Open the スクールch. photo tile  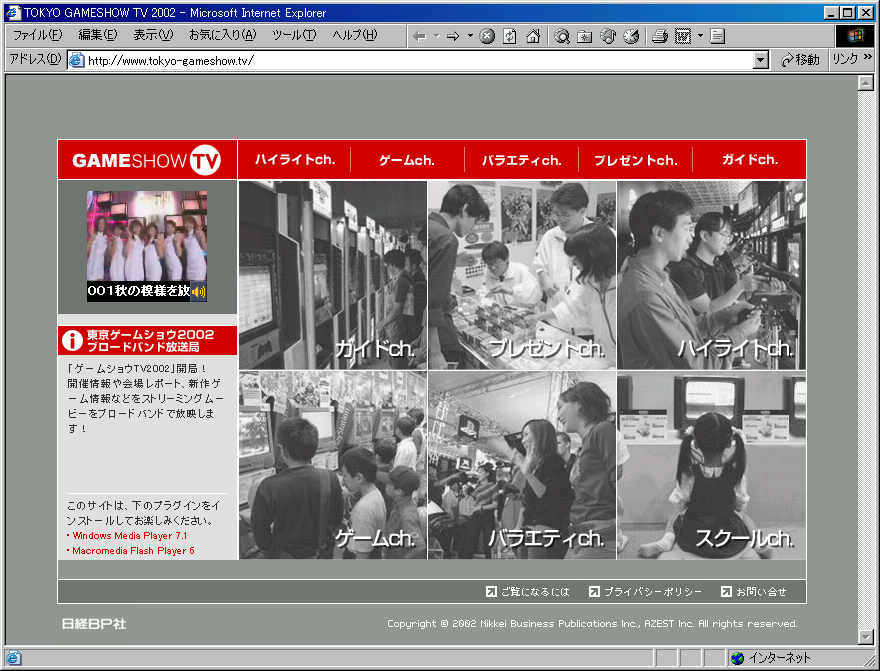coord(711,465)
